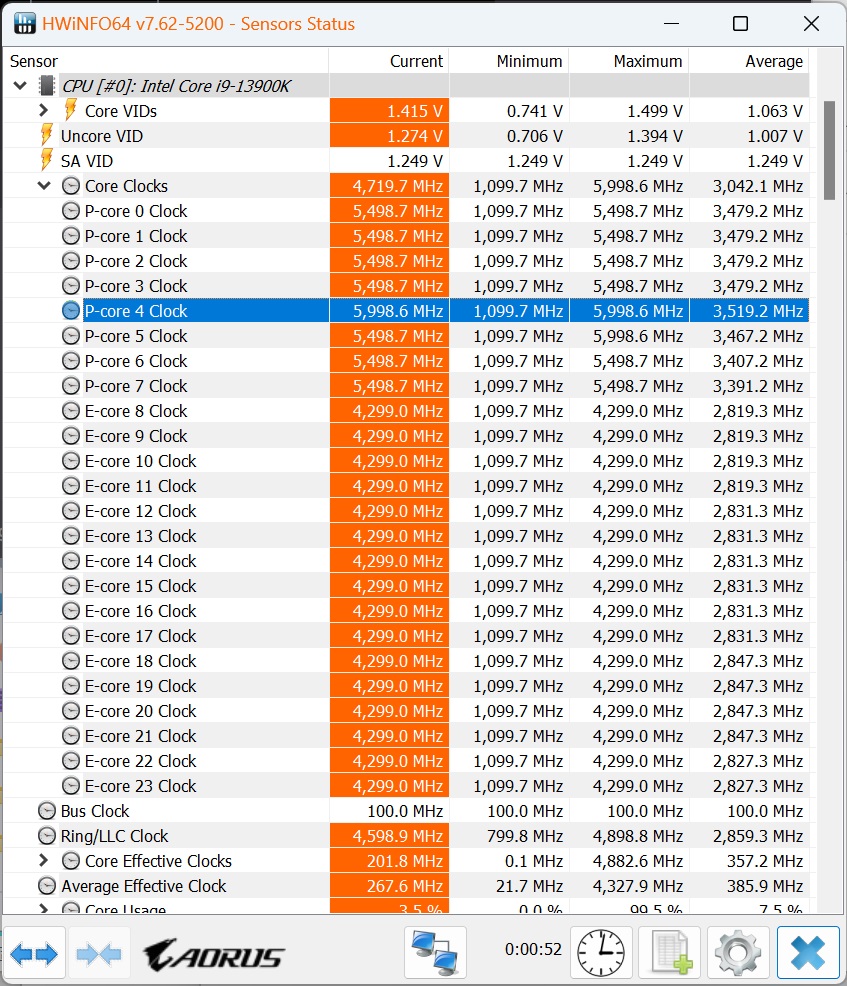Image resolution: width=847 pixels, height=986 pixels.
Task: Click the blue X close sensors button
Action: (x=808, y=953)
